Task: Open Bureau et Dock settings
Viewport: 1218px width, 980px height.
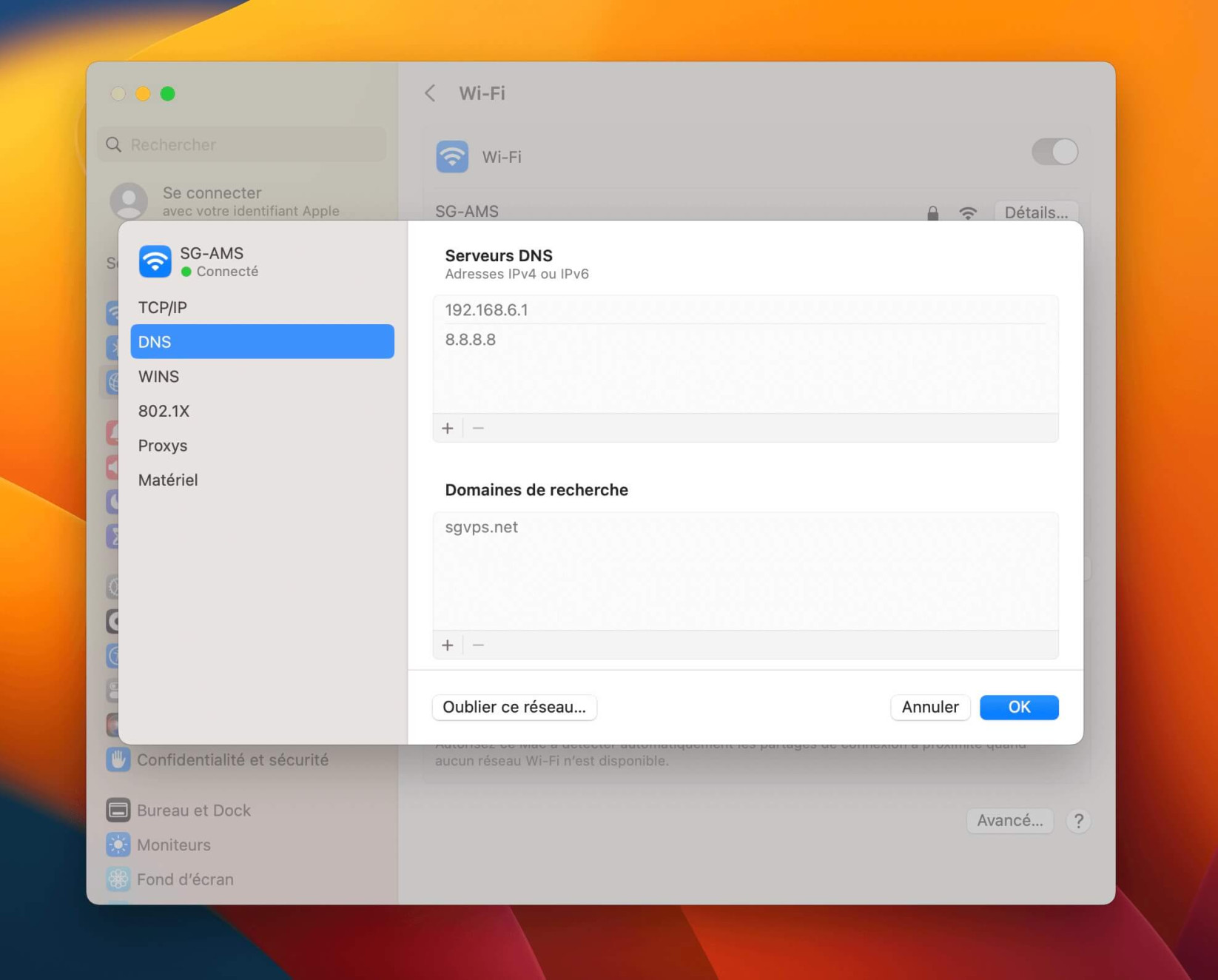Action: (194, 810)
